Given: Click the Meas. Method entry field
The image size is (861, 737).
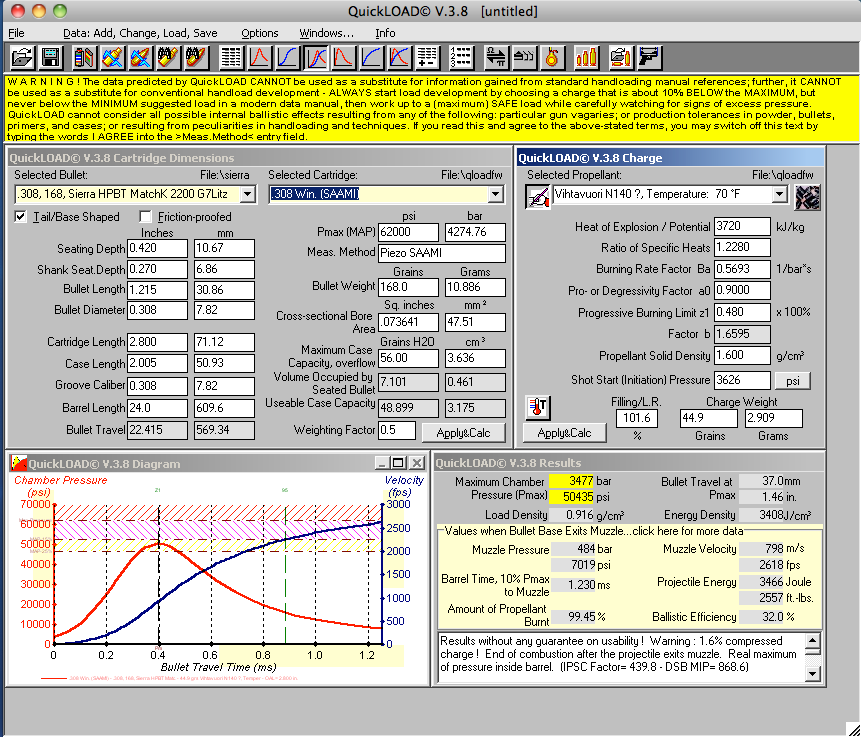Looking at the screenshot, I should pyautogui.click(x=442, y=253).
